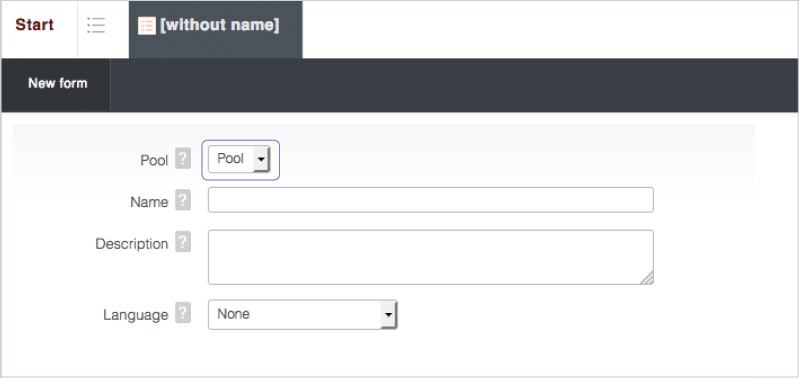Click inside the Description text area

pos(431,257)
